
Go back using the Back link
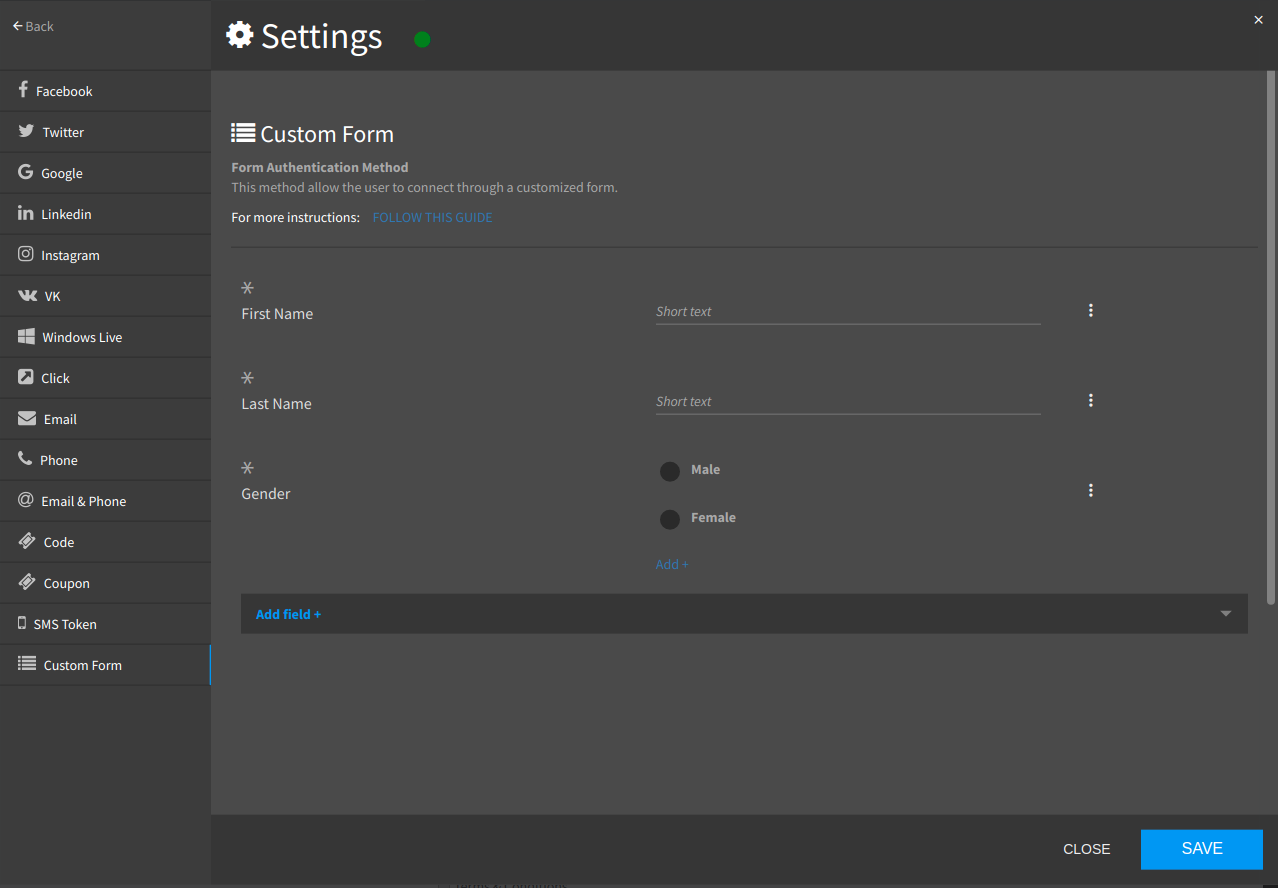[x=33, y=26]
